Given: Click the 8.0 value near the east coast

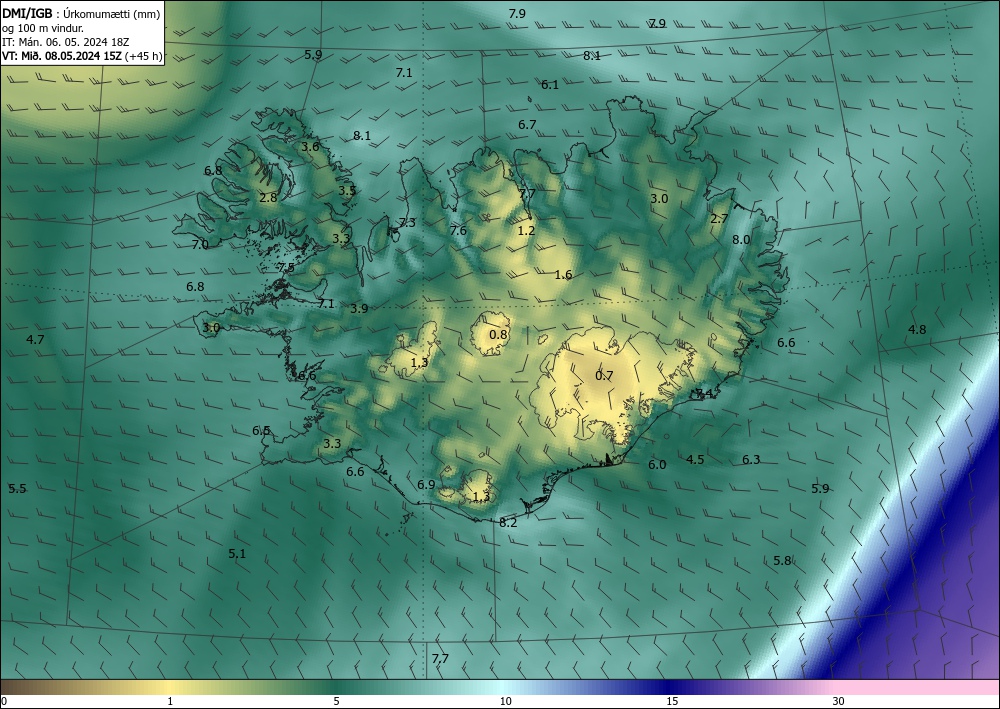Looking at the screenshot, I should pyautogui.click(x=741, y=240).
